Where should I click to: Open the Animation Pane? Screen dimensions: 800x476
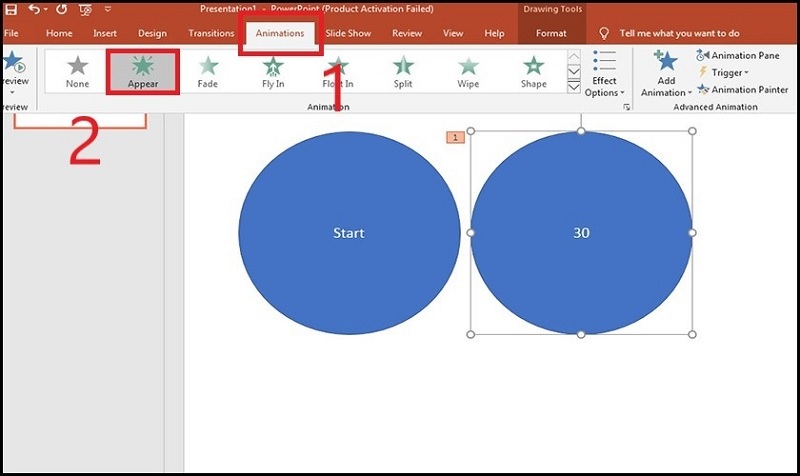(x=738, y=56)
